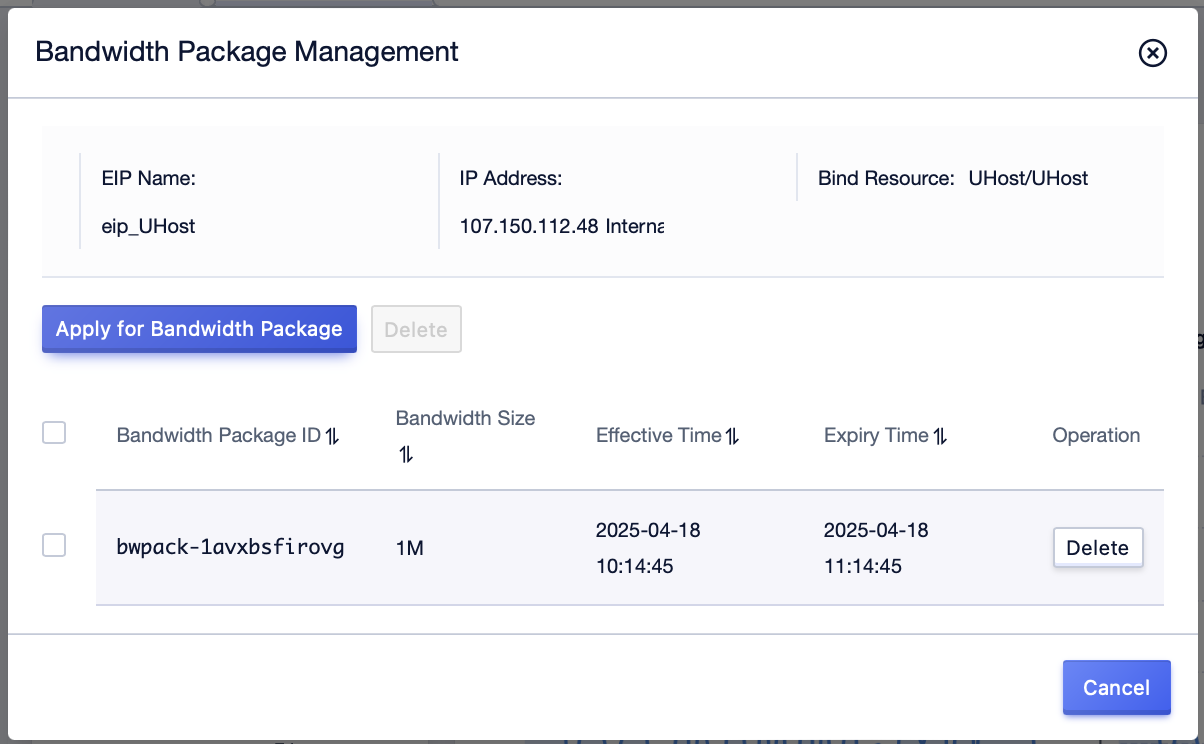1204x744 pixels.
Task: Click the greyed-out Delete button beside Apply
Action: 416,329
